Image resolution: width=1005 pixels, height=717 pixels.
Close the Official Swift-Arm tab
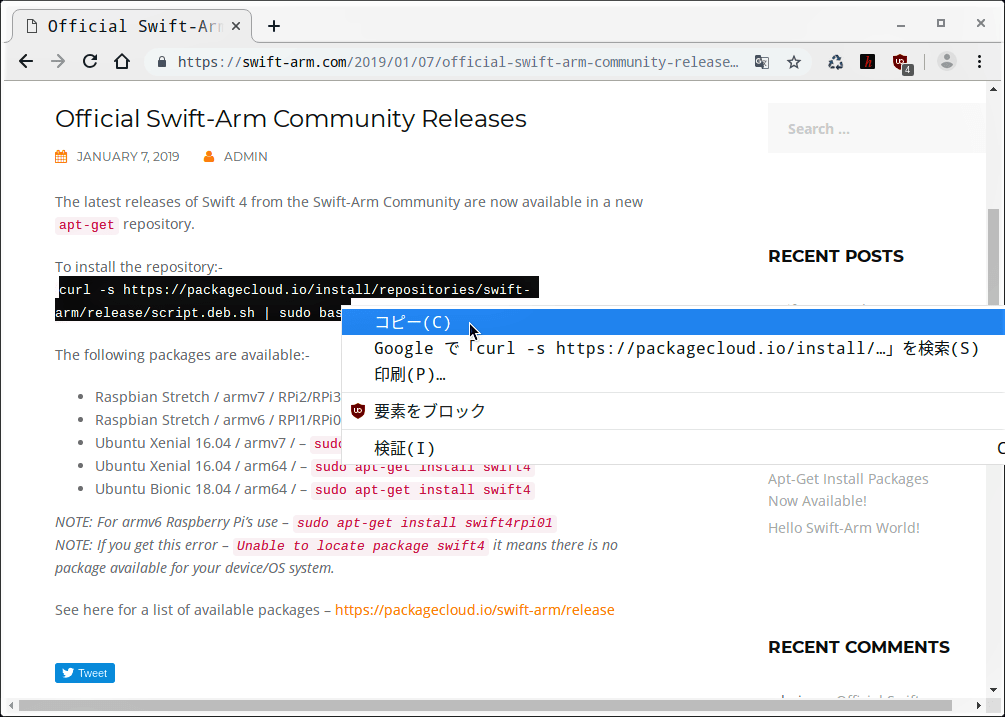(x=236, y=26)
